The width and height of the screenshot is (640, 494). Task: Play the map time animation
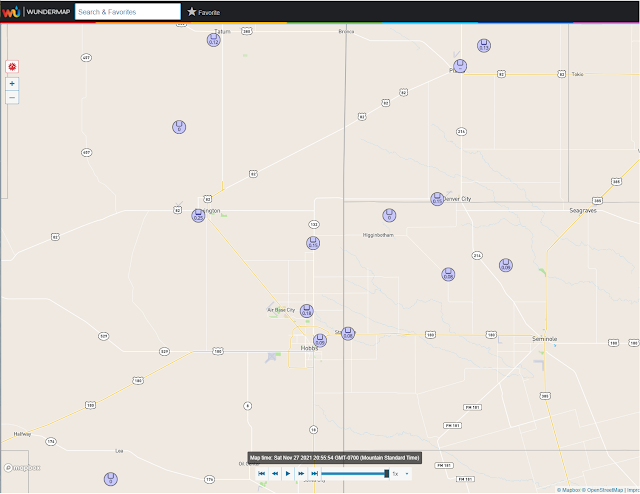(288, 474)
